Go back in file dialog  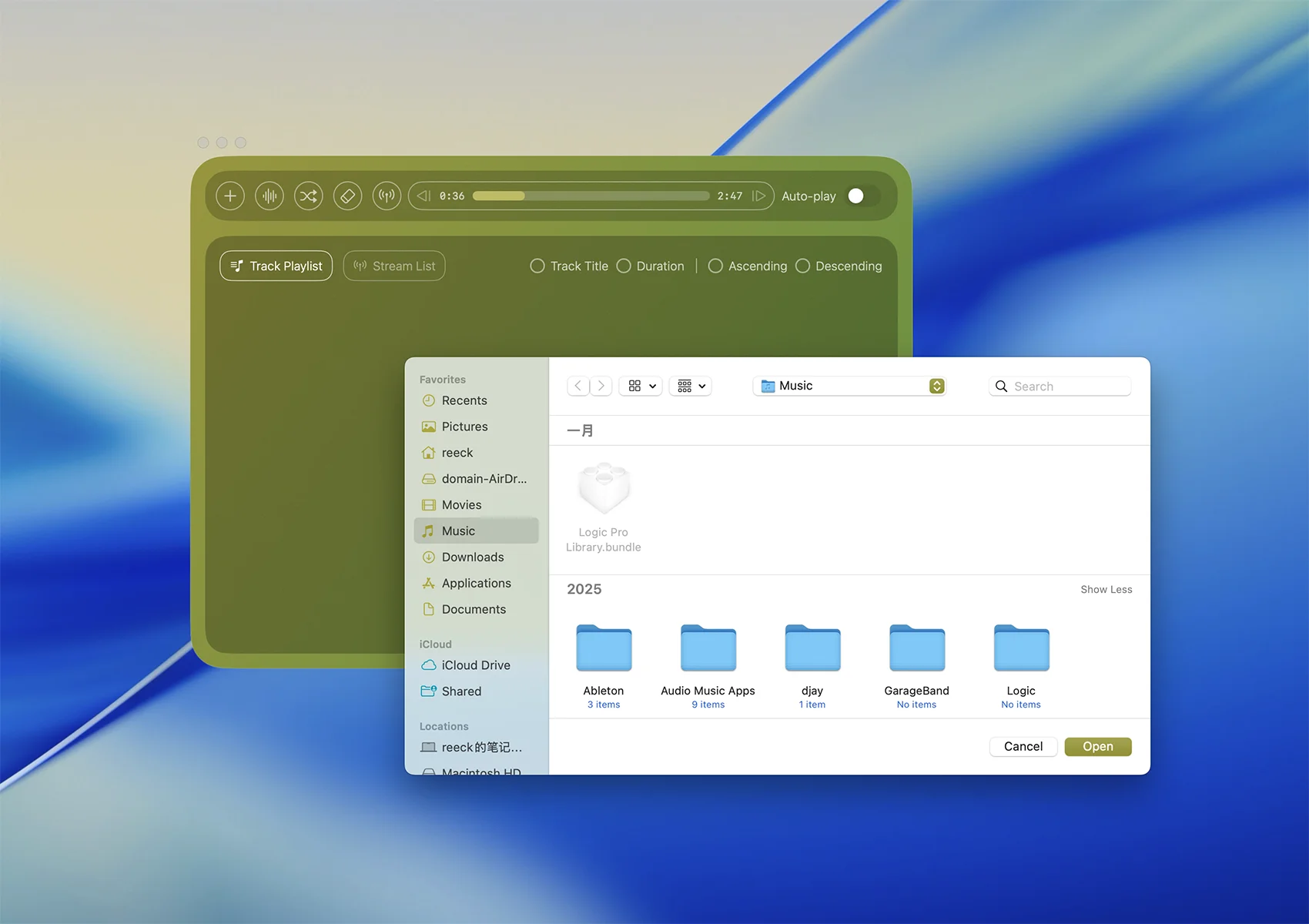point(578,386)
